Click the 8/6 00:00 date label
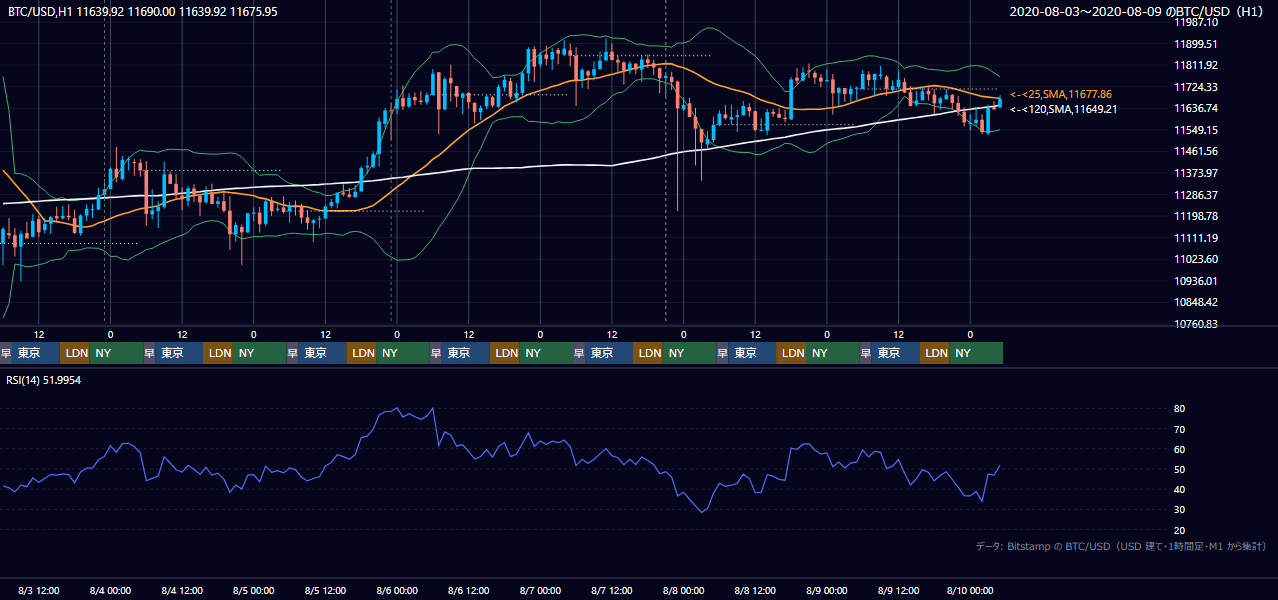Screen dimensions: 1278x600 [398, 590]
